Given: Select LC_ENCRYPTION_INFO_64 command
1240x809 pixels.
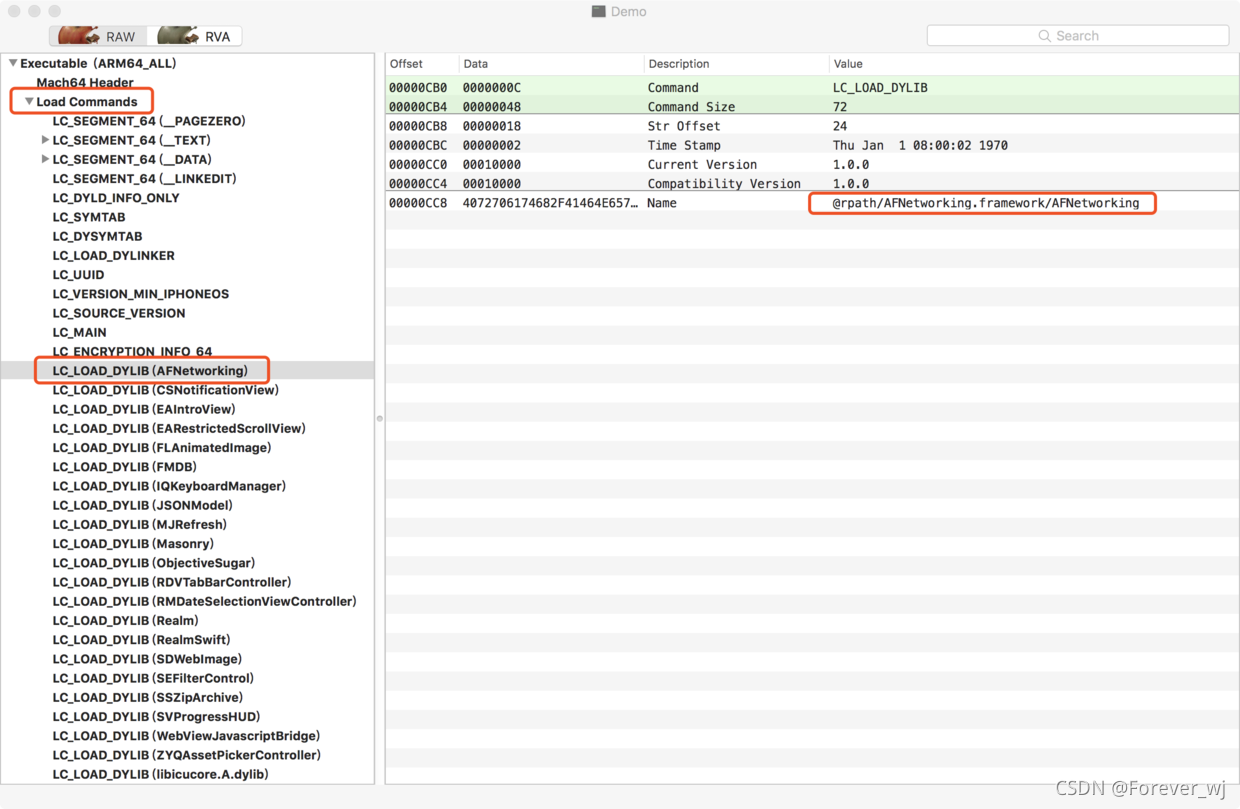Looking at the screenshot, I should click(x=132, y=351).
